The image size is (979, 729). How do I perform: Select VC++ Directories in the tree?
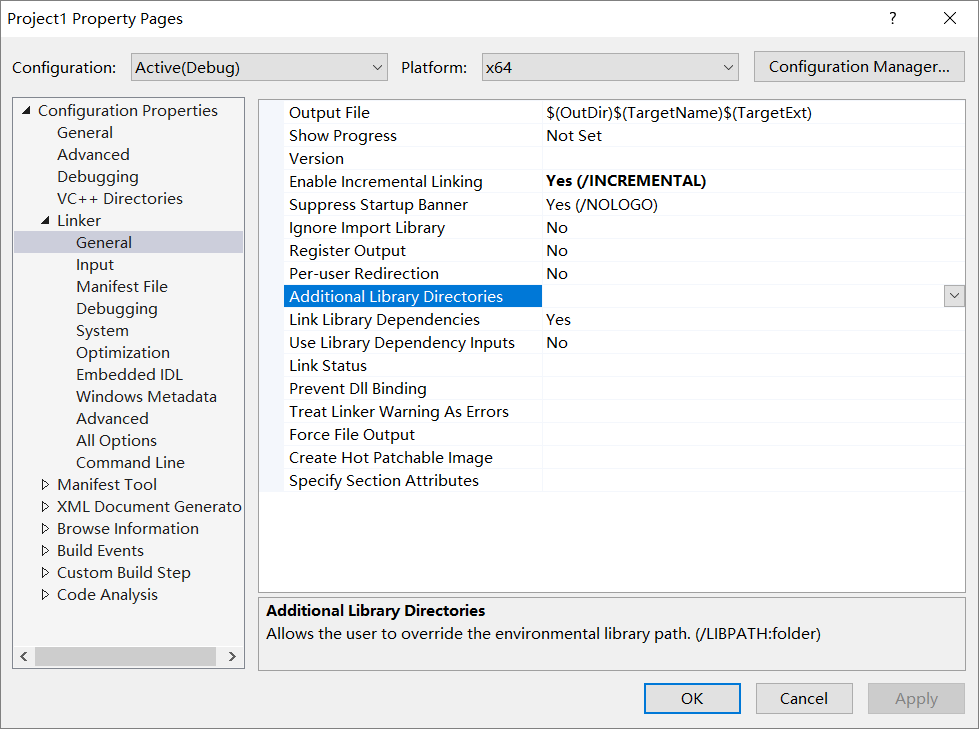click(x=119, y=198)
